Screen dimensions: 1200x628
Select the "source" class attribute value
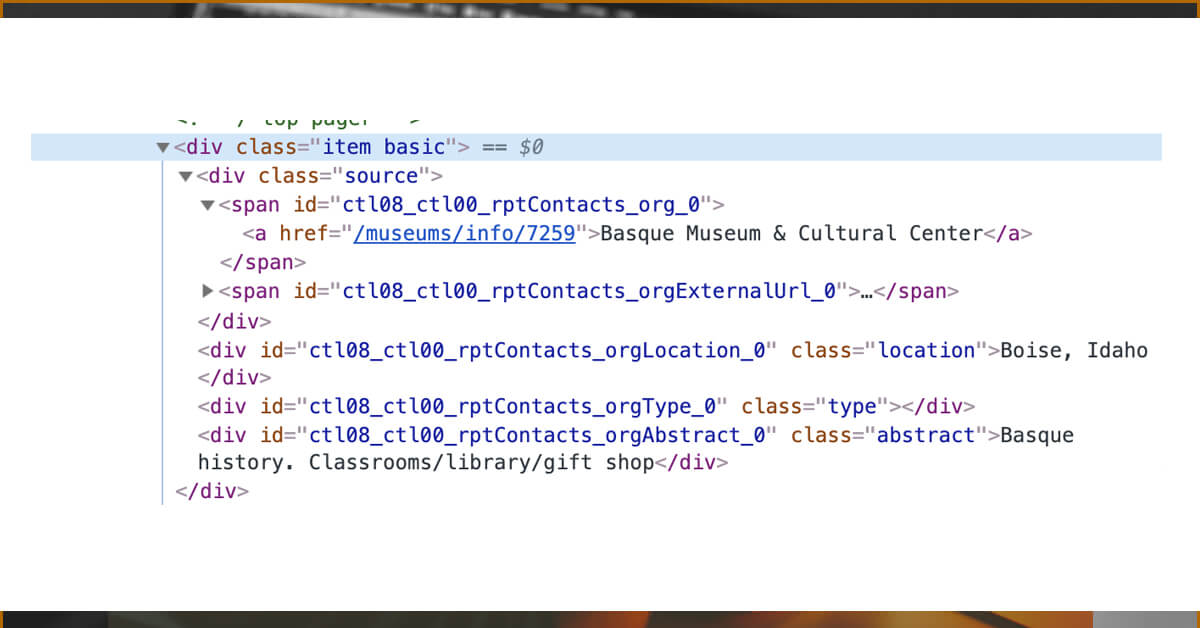click(x=381, y=176)
